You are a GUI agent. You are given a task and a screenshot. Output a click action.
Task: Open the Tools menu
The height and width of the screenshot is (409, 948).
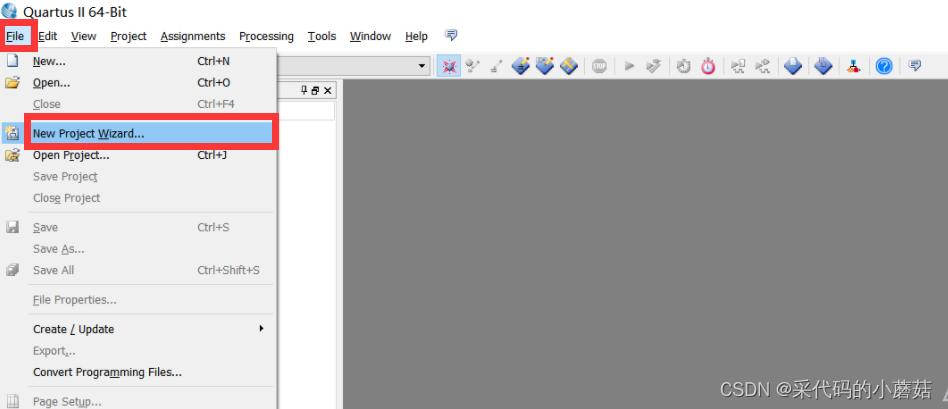pyautogui.click(x=322, y=36)
